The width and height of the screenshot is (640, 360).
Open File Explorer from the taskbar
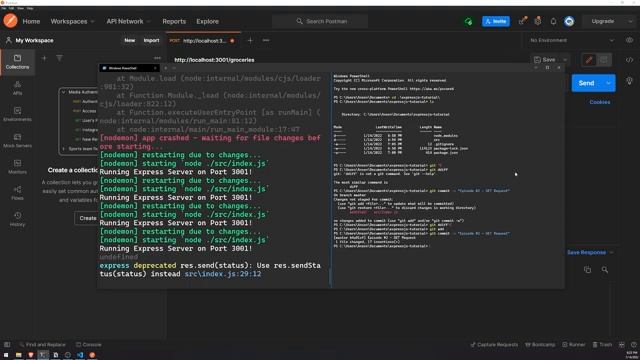(18, 355)
